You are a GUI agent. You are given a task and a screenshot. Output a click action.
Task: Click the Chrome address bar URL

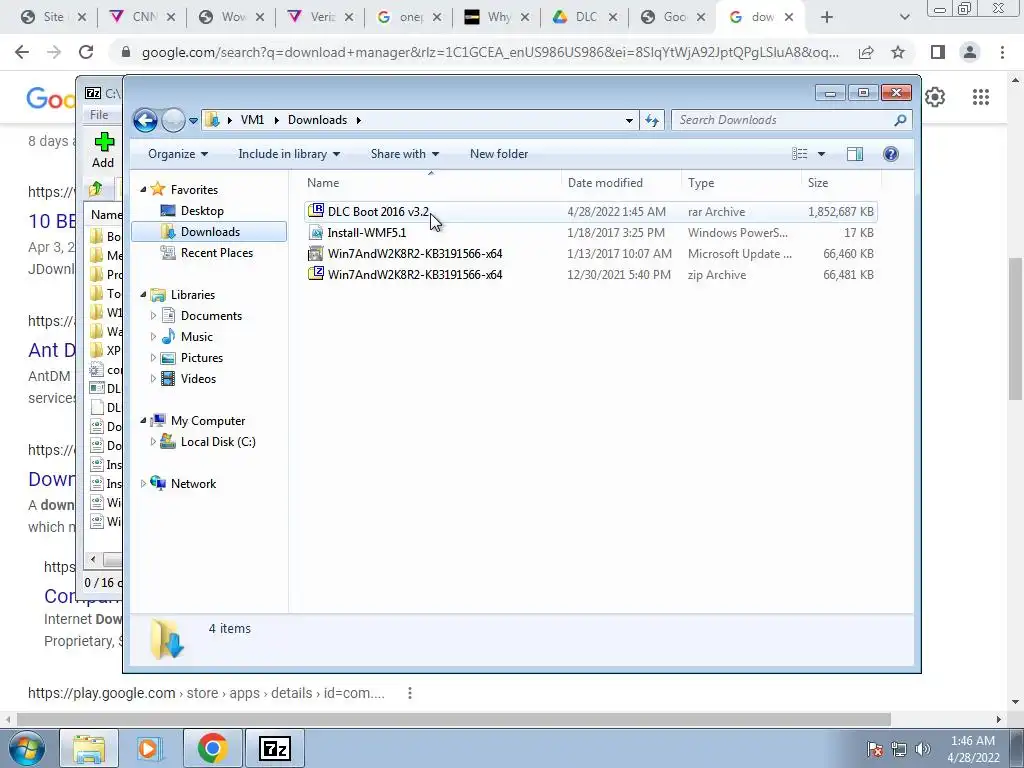pos(490,52)
